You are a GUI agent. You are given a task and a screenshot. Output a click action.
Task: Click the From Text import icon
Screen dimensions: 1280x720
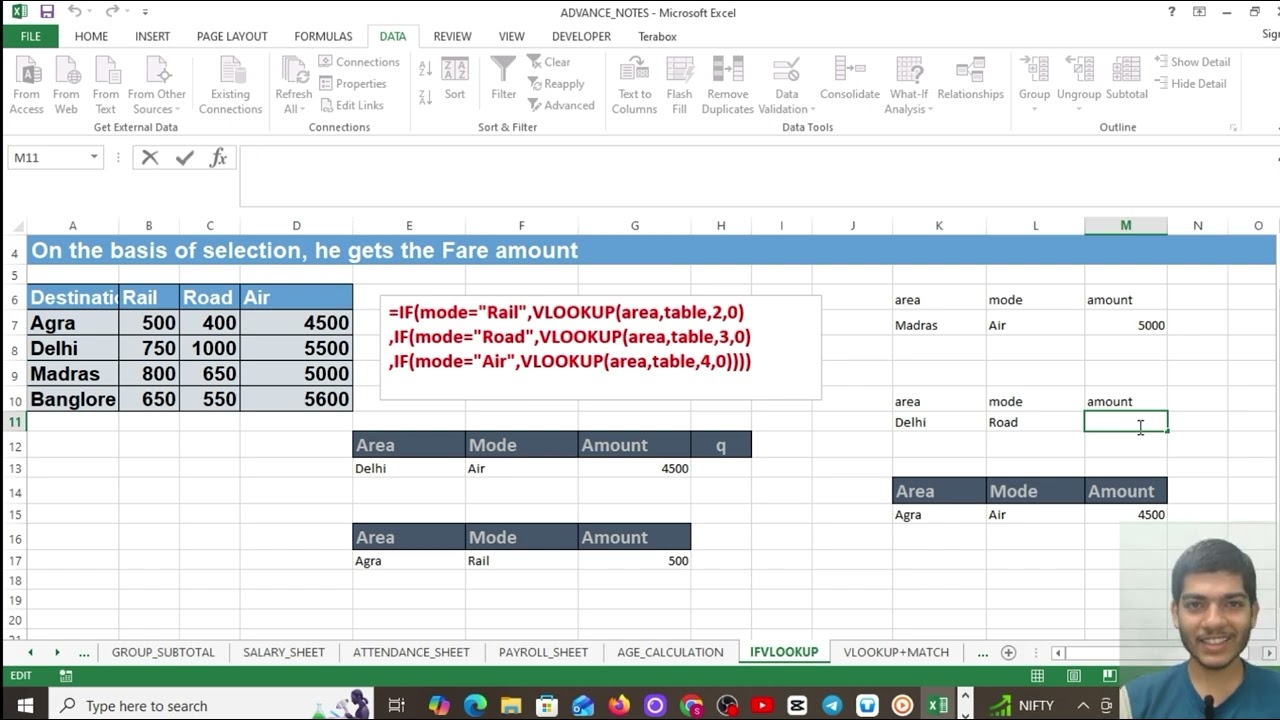(x=105, y=85)
